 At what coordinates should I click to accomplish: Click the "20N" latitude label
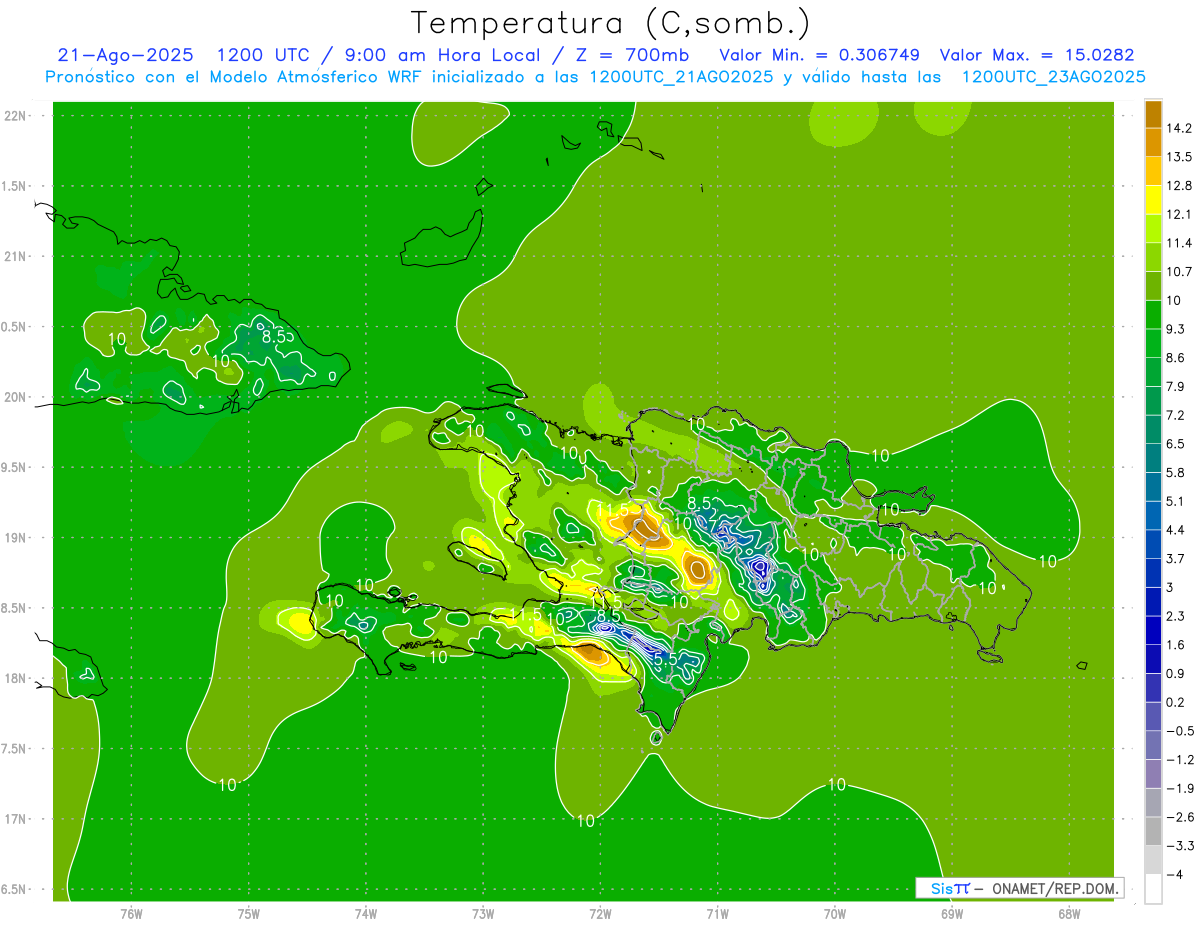point(15,397)
